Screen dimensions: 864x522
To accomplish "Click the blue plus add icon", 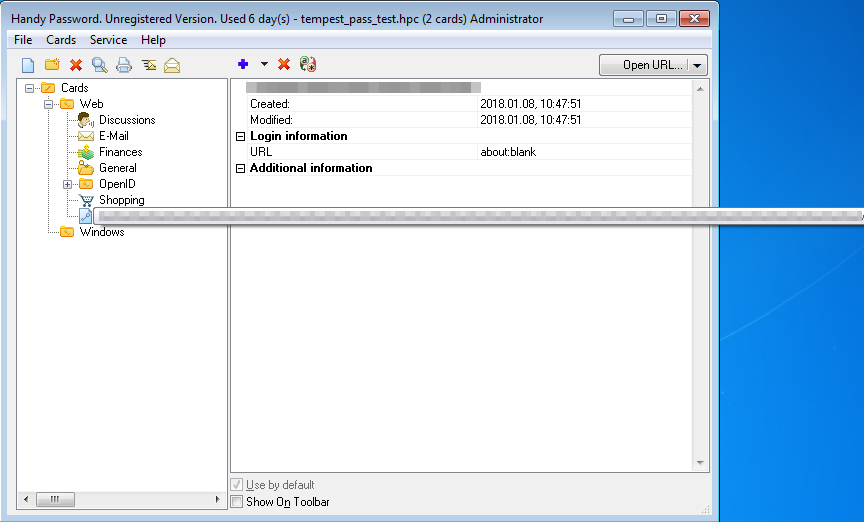I will tap(243, 64).
